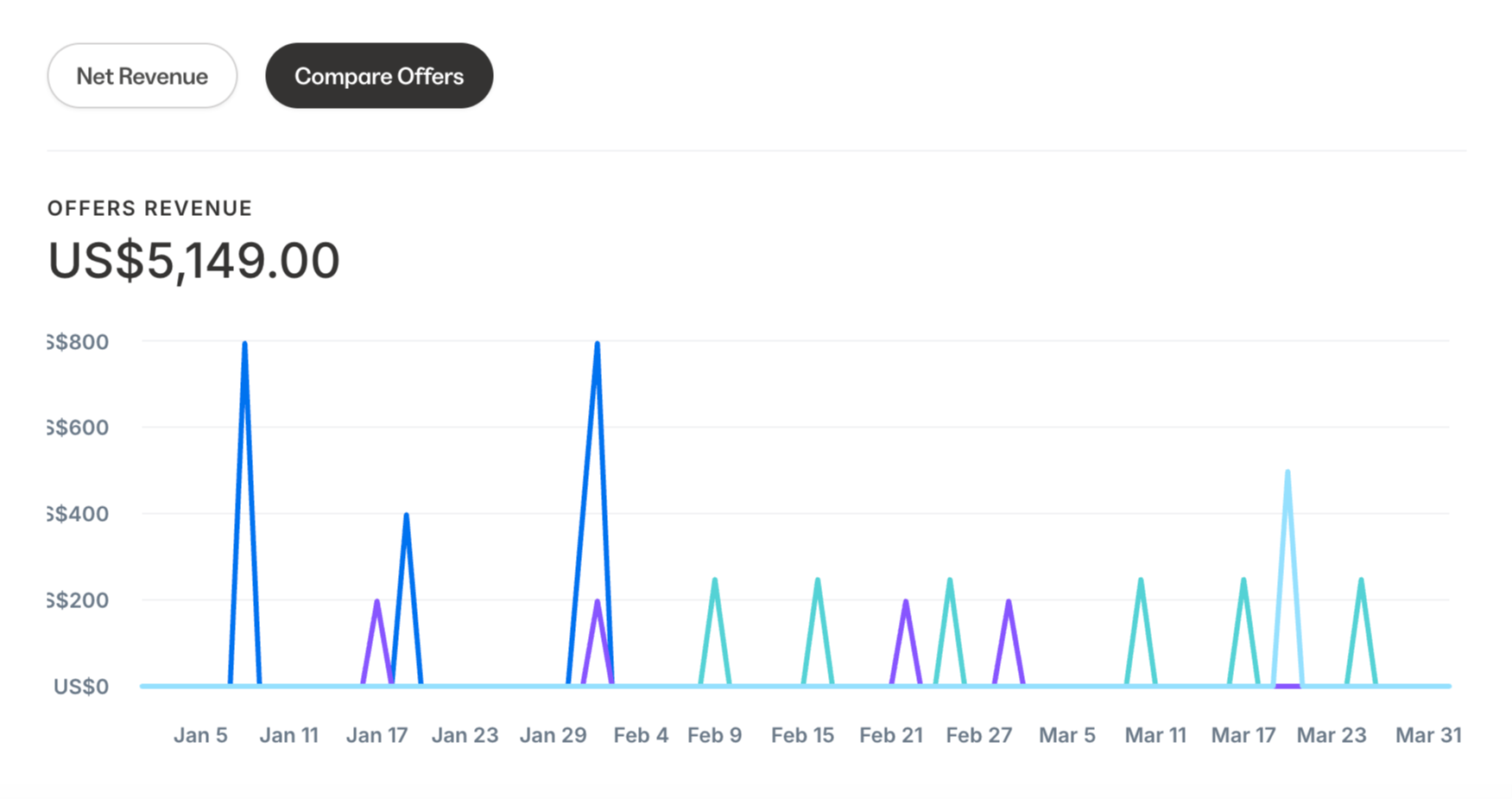Click the Feb 27 date label
1512x799 pixels.
[x=978, y=735]
